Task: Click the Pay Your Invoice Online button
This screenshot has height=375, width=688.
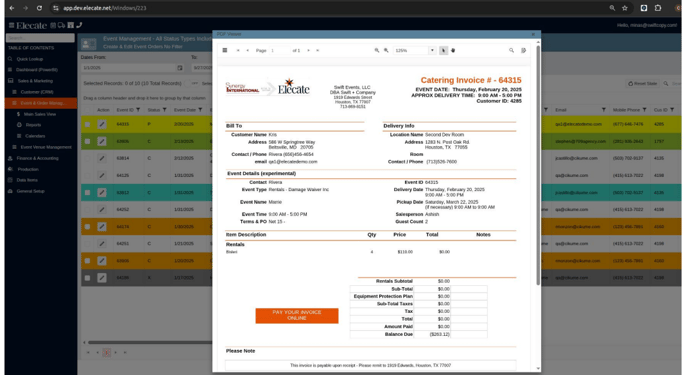Action: [297, 315]
